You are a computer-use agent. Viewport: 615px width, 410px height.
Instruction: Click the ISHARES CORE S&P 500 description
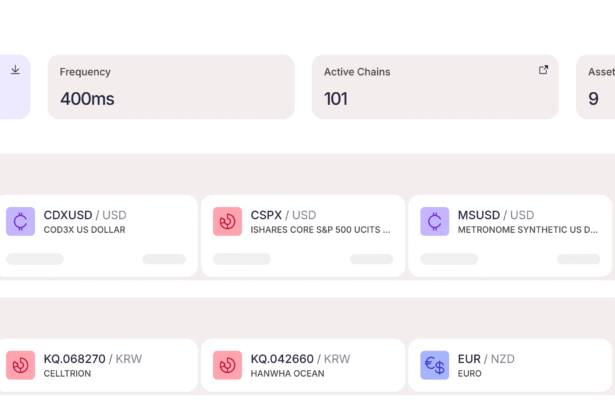[x=320, y=230]
